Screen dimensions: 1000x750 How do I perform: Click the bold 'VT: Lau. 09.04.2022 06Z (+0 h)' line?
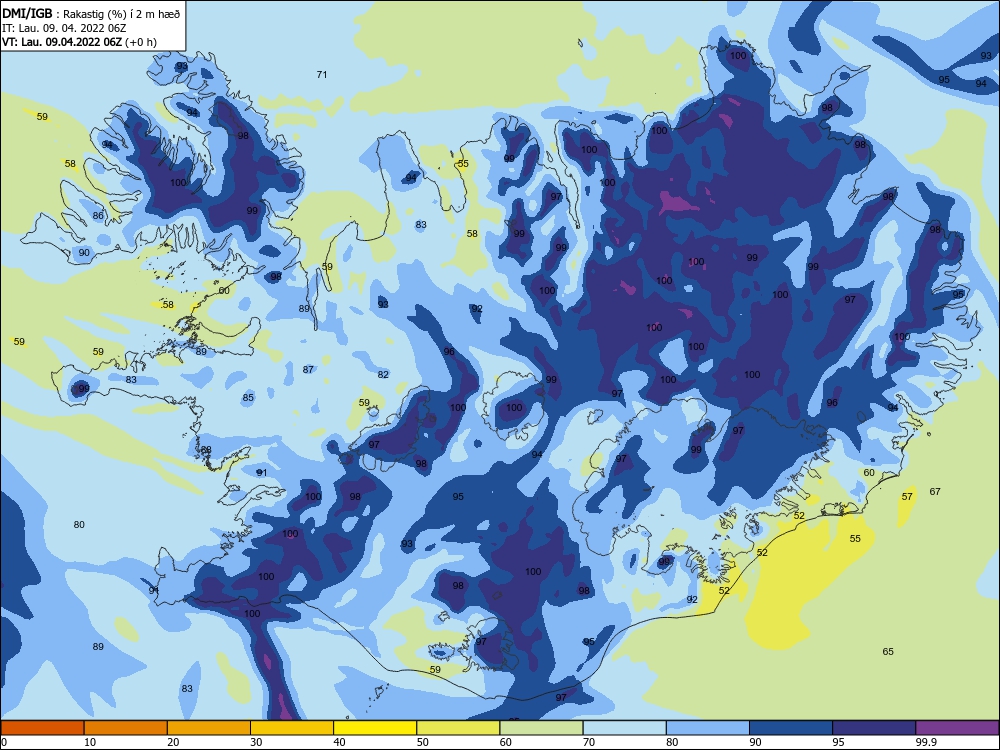79,42
